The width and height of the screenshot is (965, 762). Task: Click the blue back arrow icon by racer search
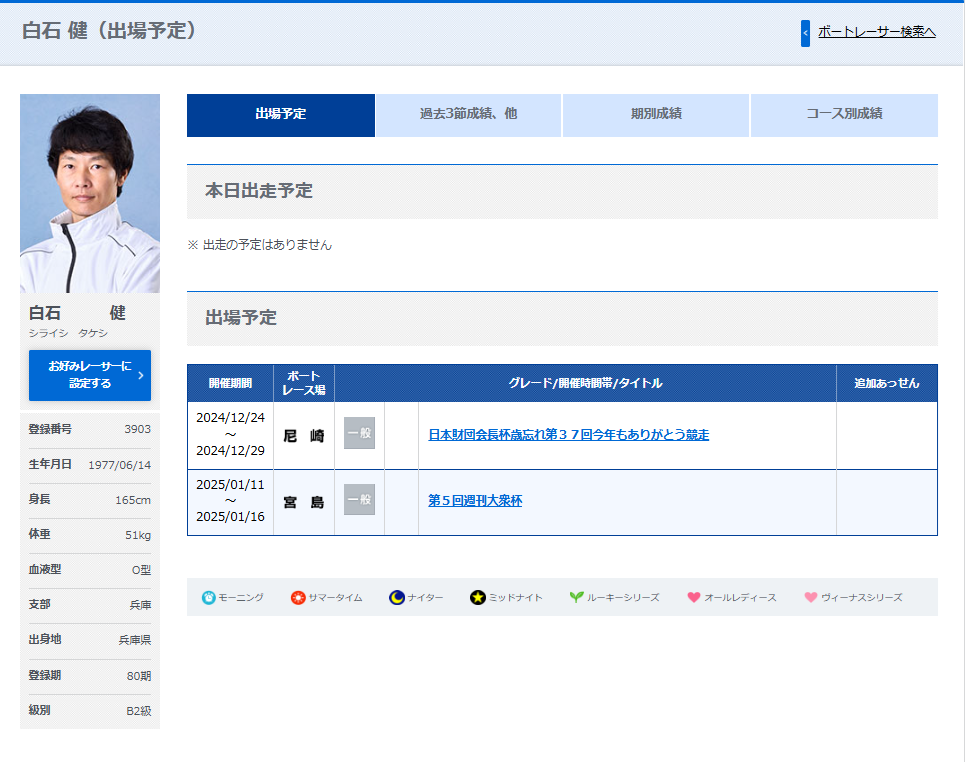tap(805, 33)
